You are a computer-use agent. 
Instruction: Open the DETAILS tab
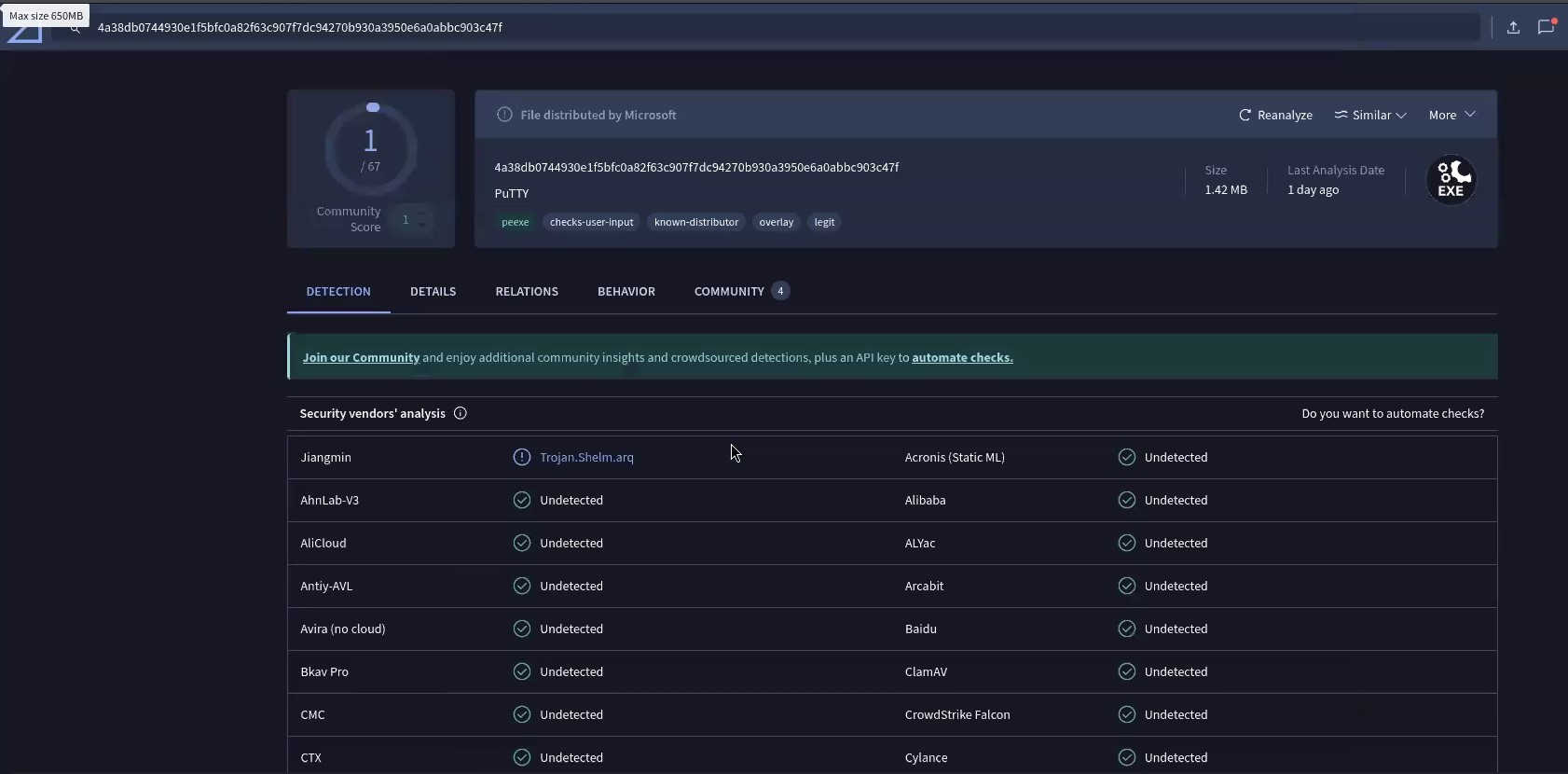click(x=433, y=291)
